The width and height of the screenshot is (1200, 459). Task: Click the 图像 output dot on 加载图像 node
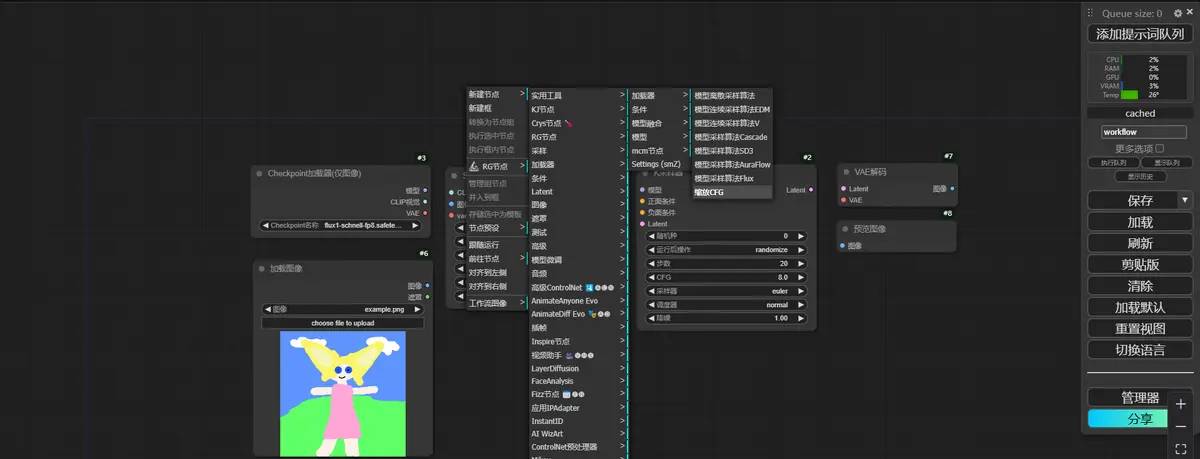tap(427, 285)
